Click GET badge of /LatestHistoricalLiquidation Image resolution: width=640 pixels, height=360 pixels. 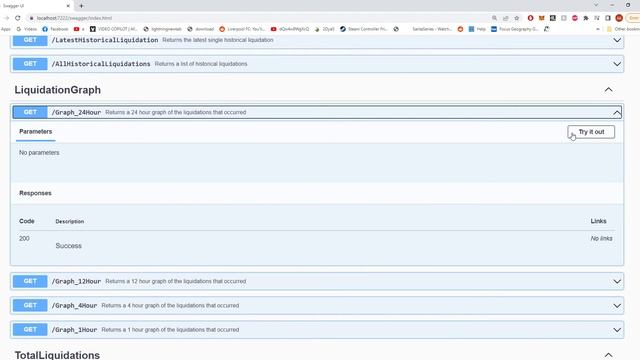click(x=30, y=40)
